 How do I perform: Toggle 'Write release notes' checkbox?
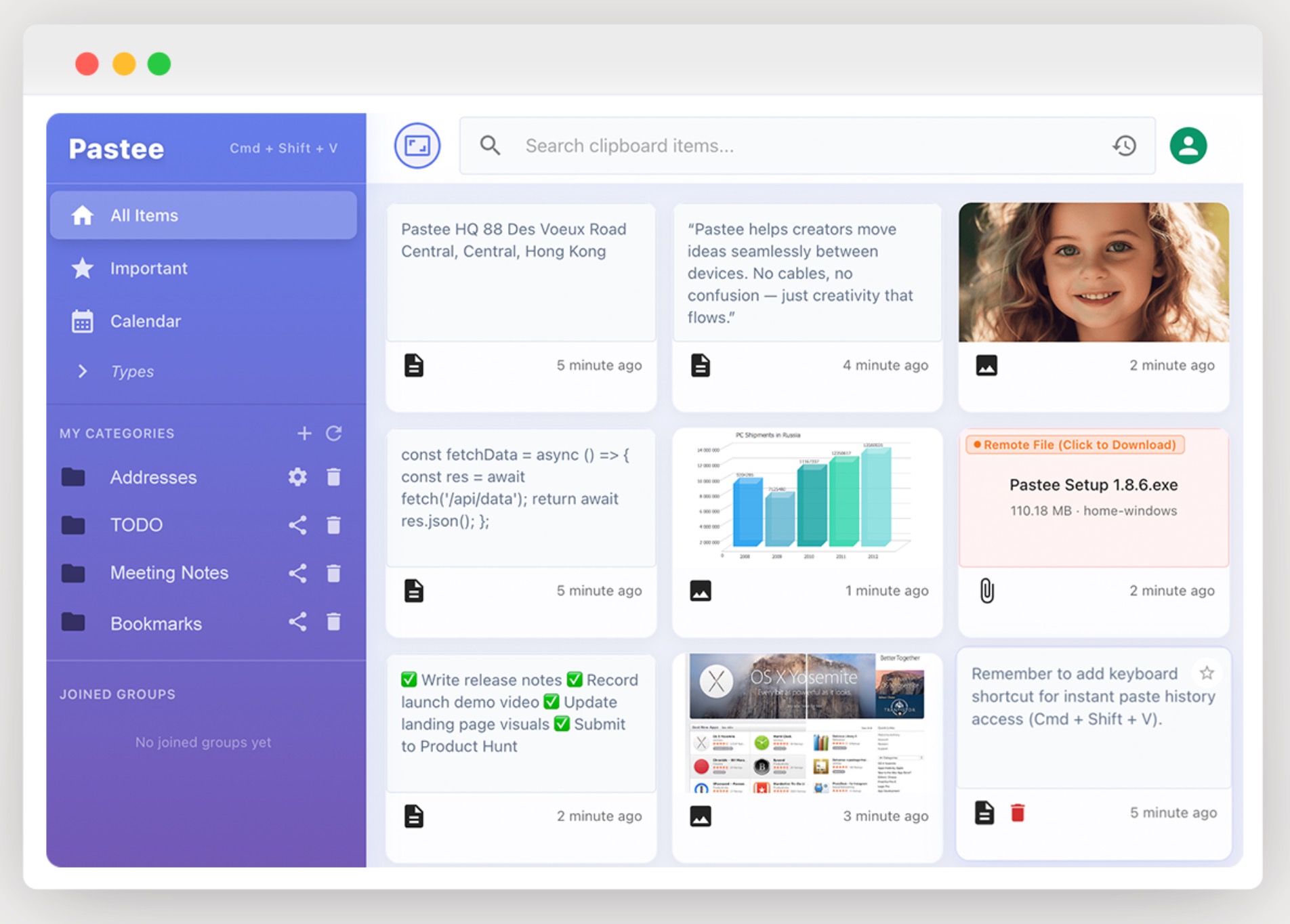(x=409, y=679)
